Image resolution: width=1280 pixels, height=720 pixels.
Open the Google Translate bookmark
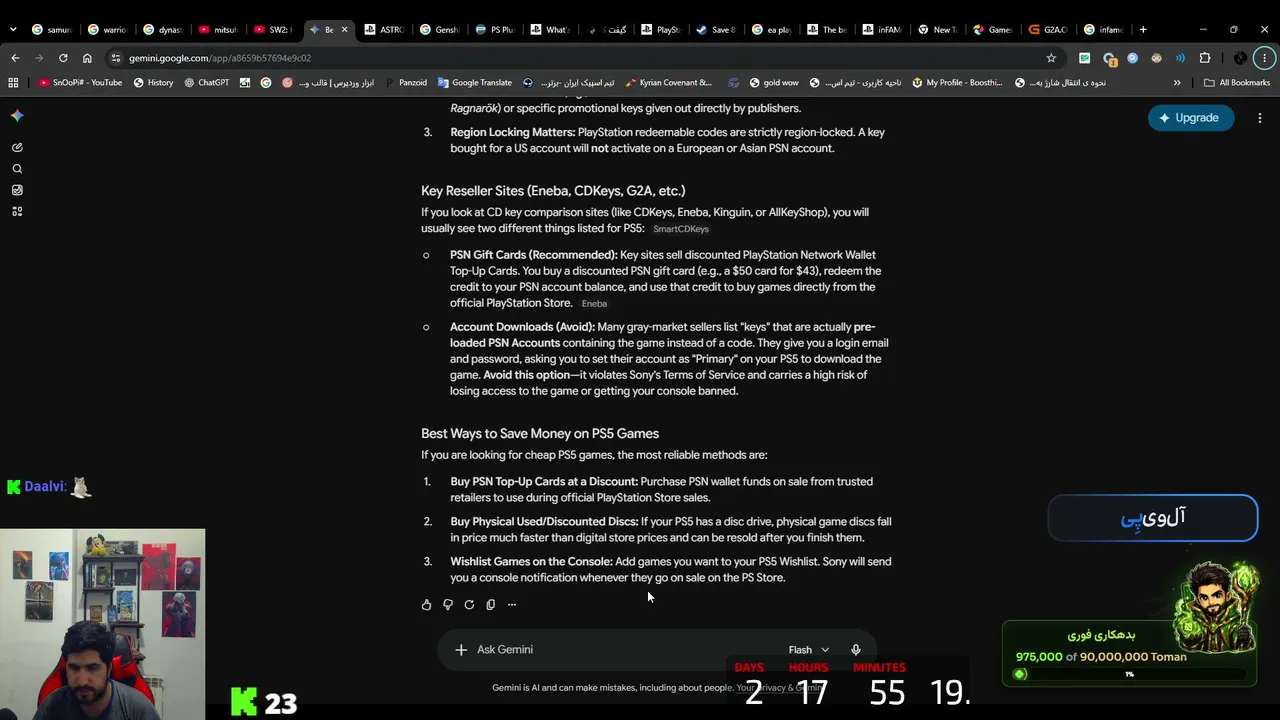(x=474, y=83)
